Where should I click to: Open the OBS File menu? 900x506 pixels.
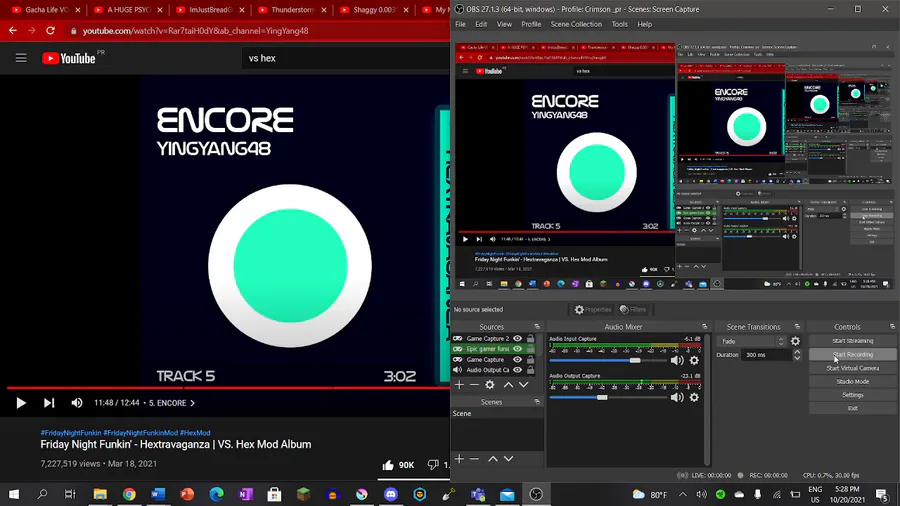(460, 25)
